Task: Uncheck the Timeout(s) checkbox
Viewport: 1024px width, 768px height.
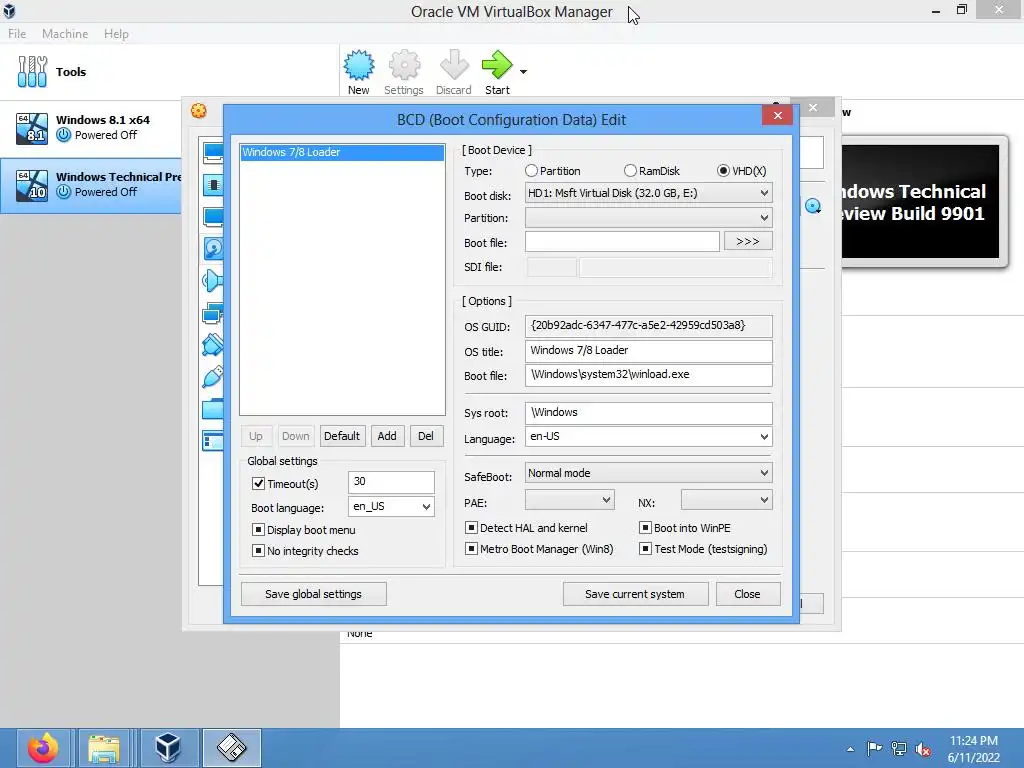Action: coord(259,484)
